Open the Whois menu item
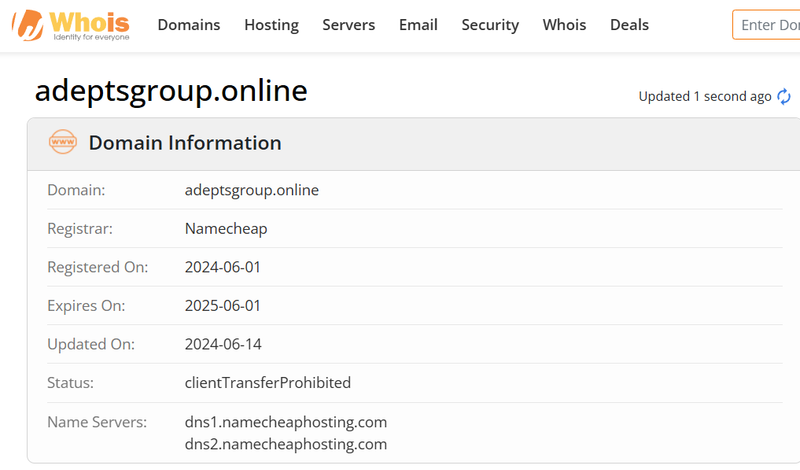The height and width of the screenshot is (470, 800). coord(564,24)
